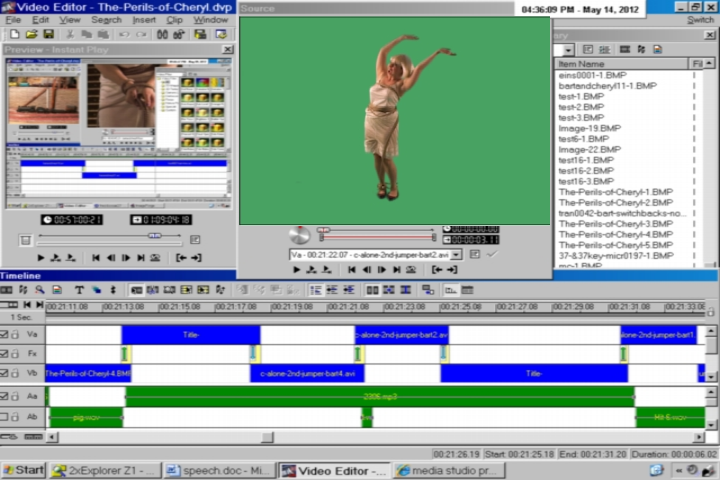The height and width of the screenshot is (480, 720).
Task: Switch to 2xExplorer Z1 taskbar button
Action: [105, 470]
